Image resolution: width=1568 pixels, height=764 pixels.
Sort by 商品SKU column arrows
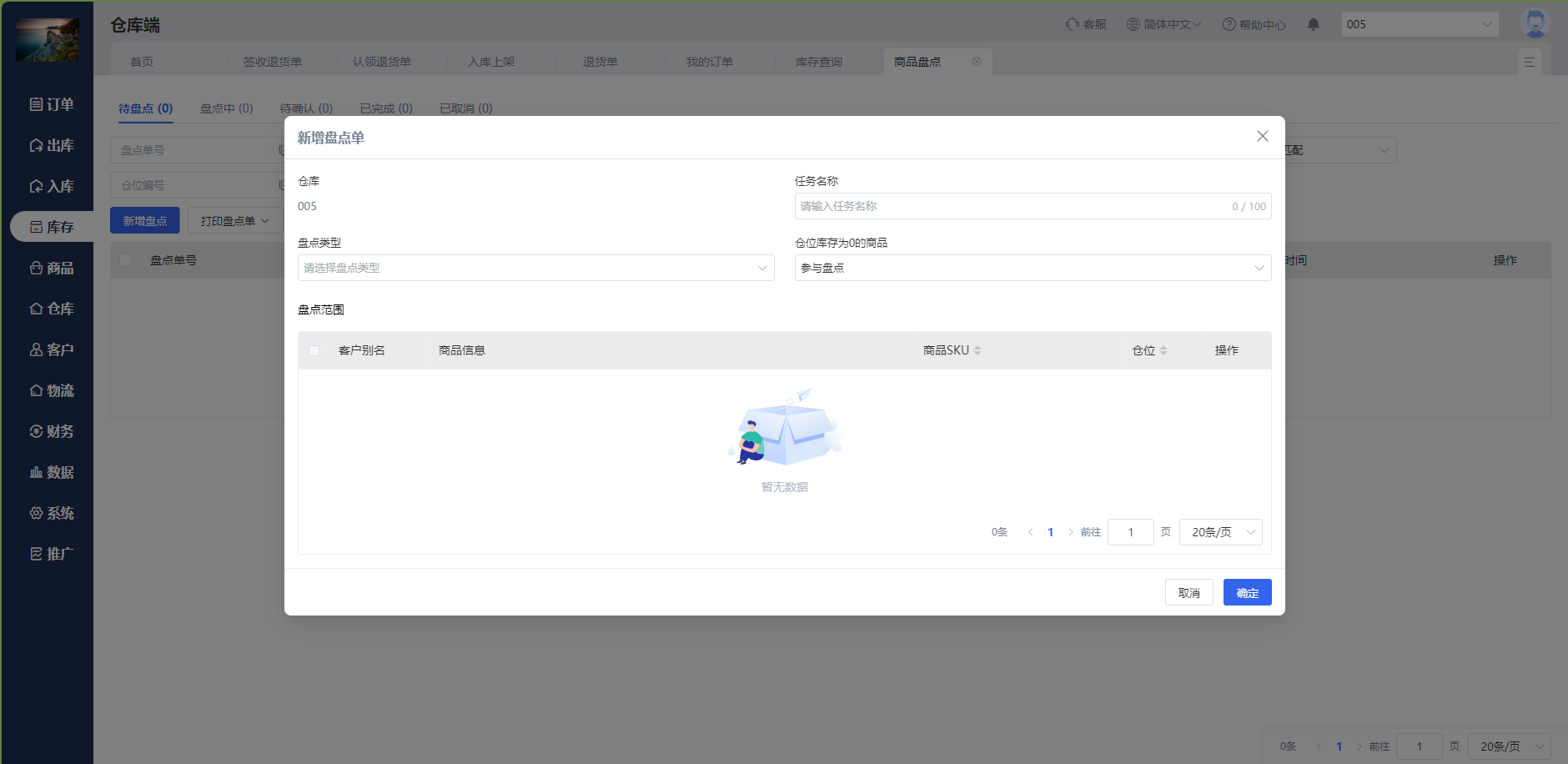pos(977,350)
